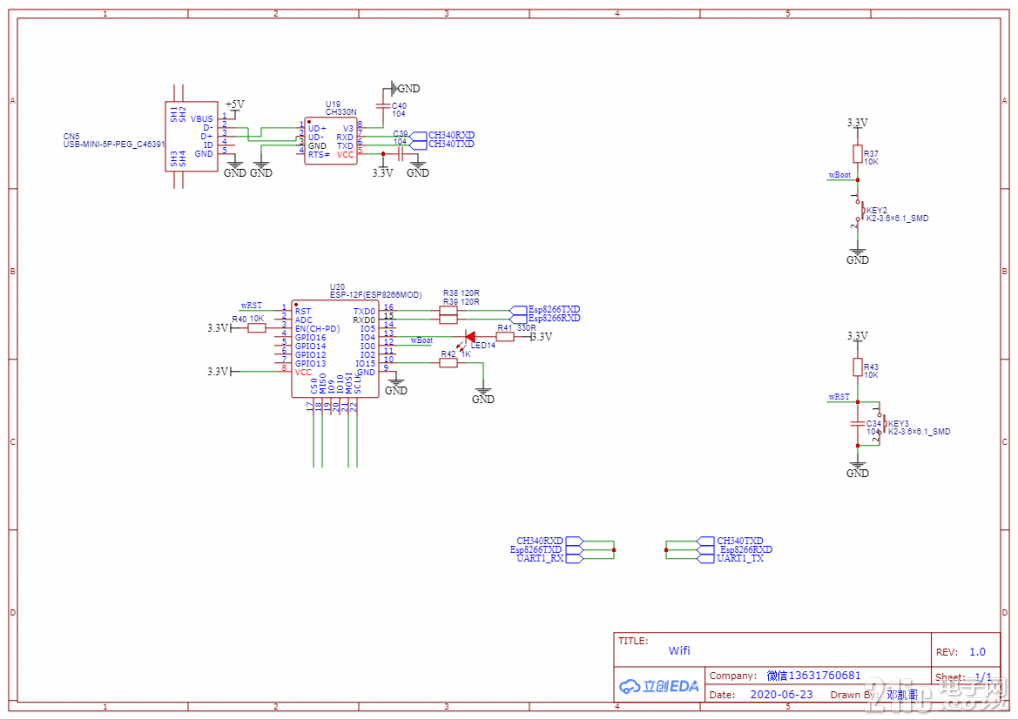Select resistor R42 1K symbol
Image resolution: width=1018 pixels, height=720 pixels.
tap(449, 363)
